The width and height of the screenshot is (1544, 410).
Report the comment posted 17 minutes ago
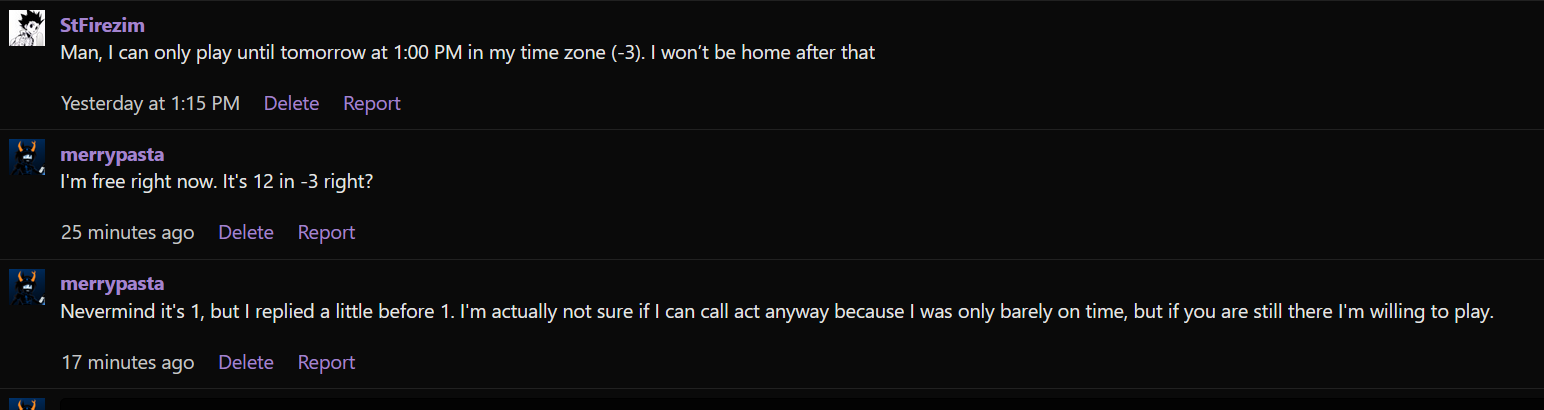[326, 362]
